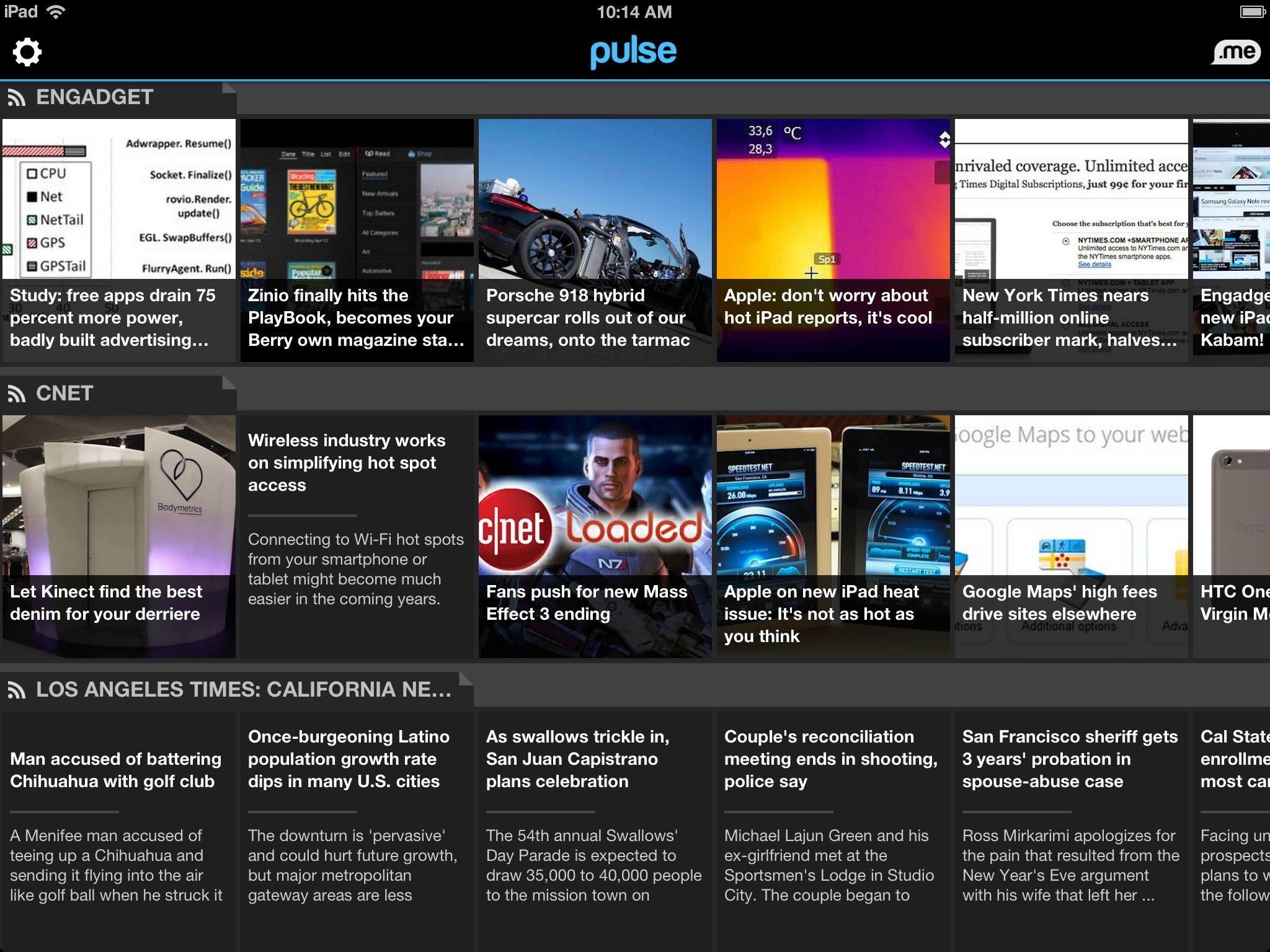Open the Google Maps high fees story

coord(1072,537)
